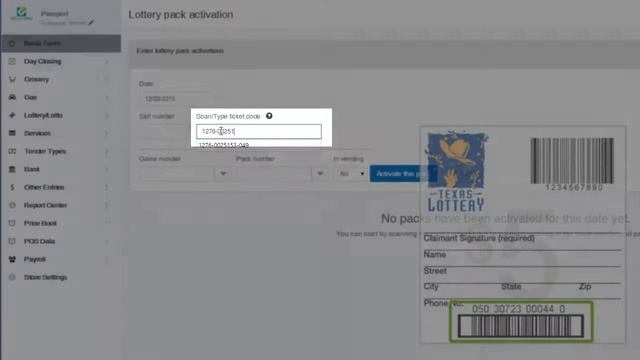
Task: Click the company logo at top left
Action: click(x=21, y=13)
